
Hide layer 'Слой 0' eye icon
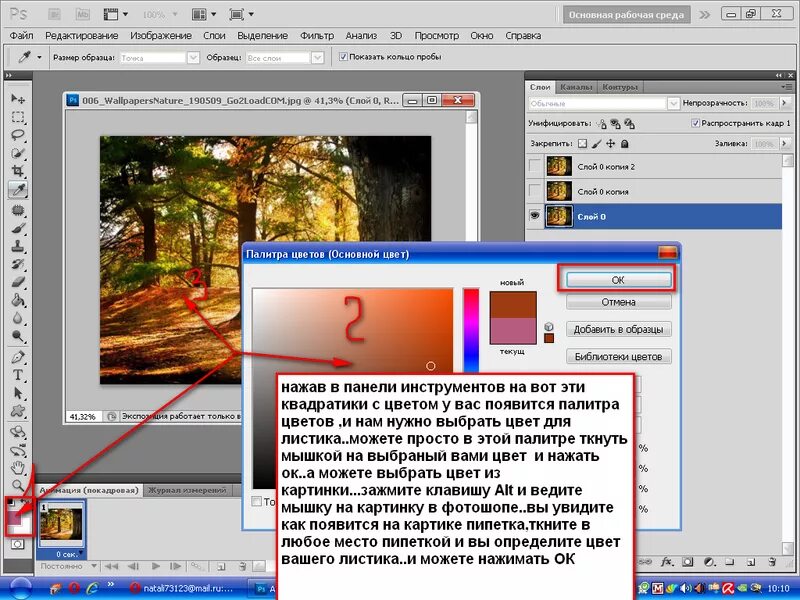tap(535, 216)
